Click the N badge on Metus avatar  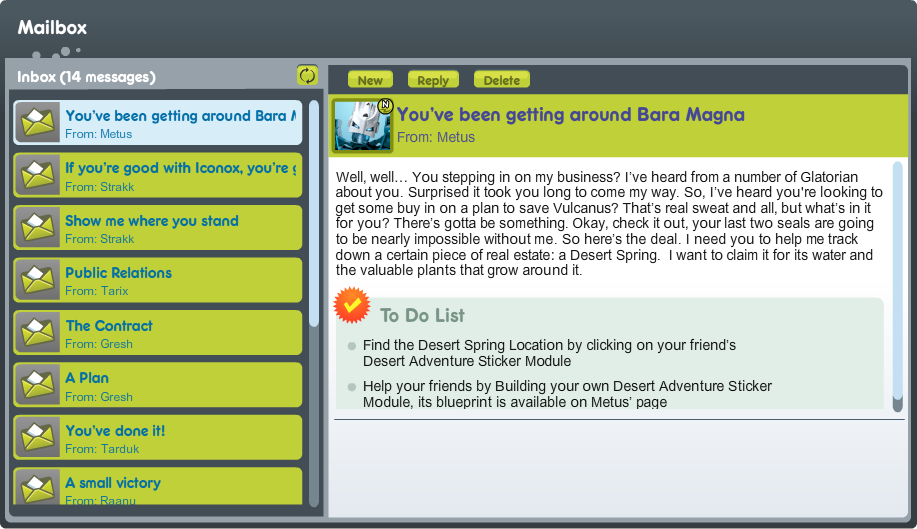point(385,105)
